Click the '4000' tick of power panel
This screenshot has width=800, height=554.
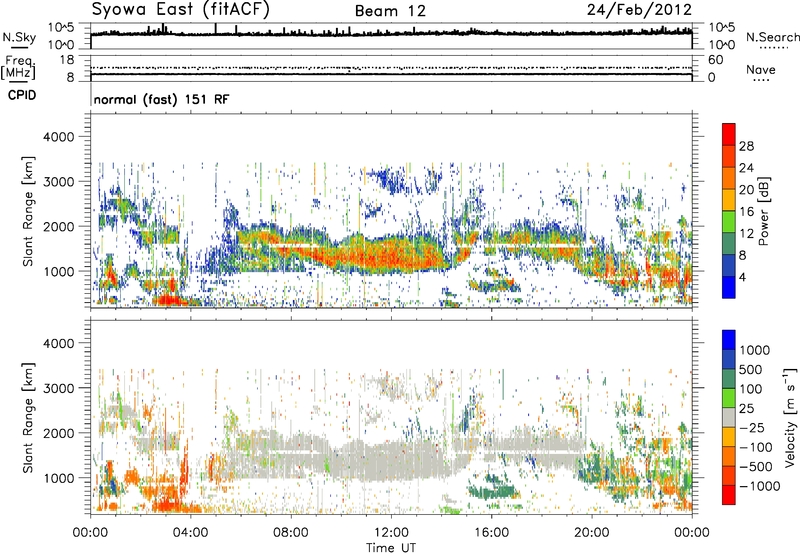[x=59, y=137]
